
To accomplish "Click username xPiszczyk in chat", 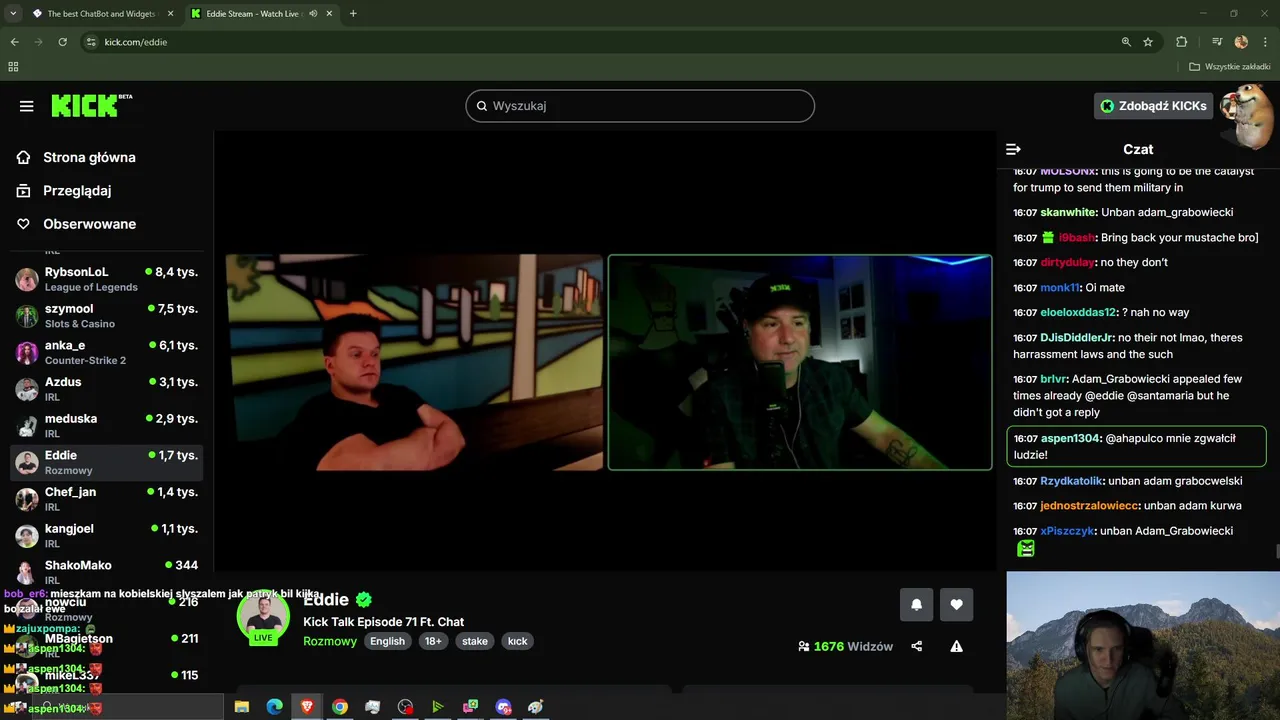I will (1067, 531).
